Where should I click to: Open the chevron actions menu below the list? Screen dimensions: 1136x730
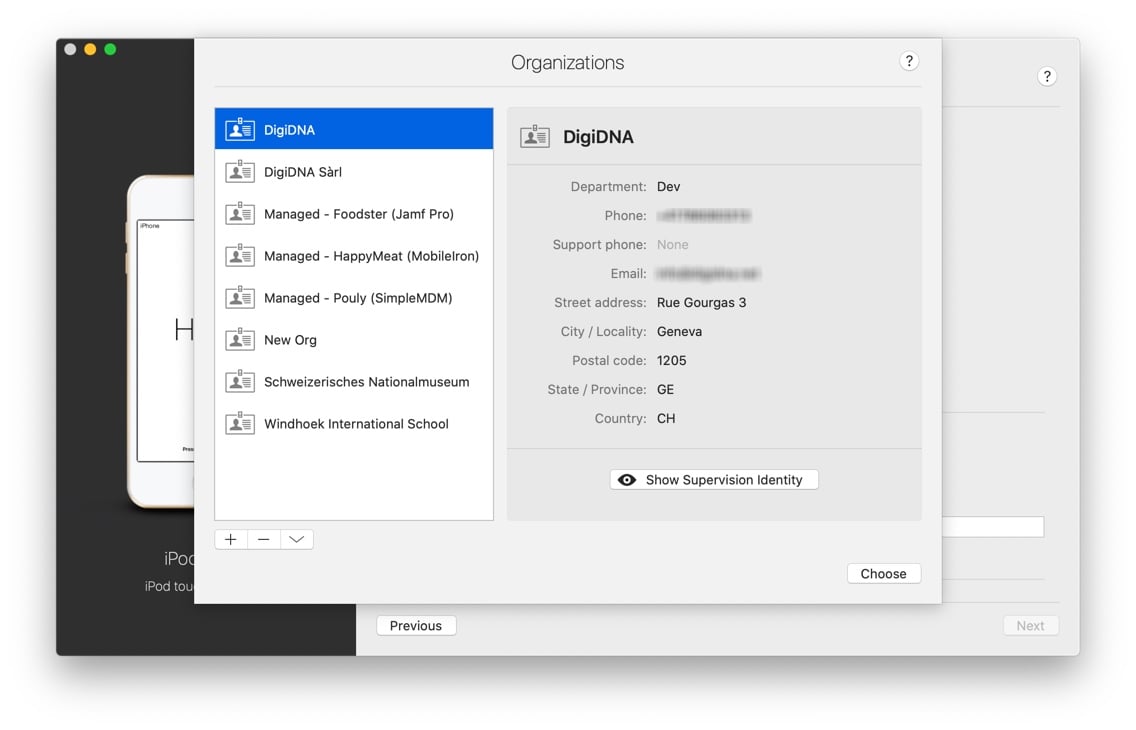click(296, 539)
